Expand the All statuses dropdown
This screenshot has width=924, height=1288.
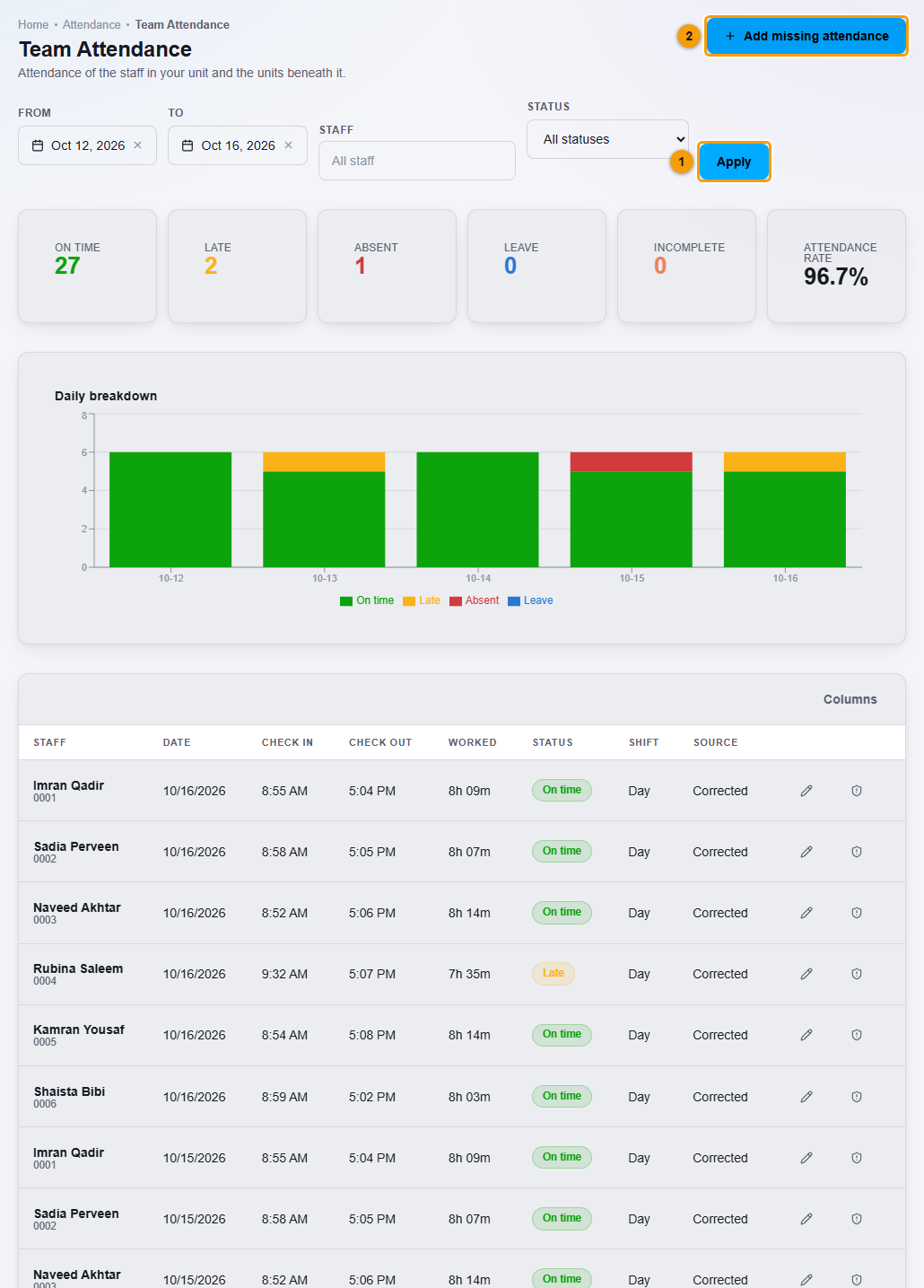tap(607, 139)
